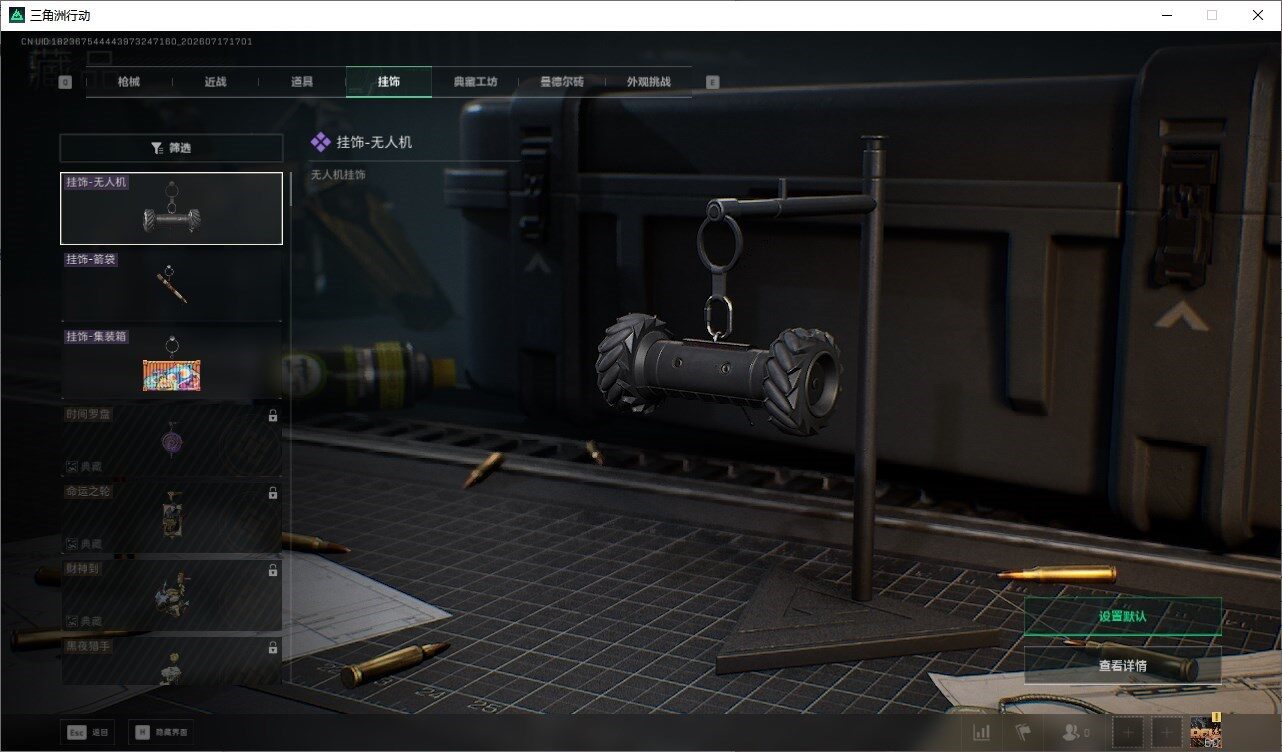
Task: Click the lock icon on 财神到
Action: click(x=272, y=570)
